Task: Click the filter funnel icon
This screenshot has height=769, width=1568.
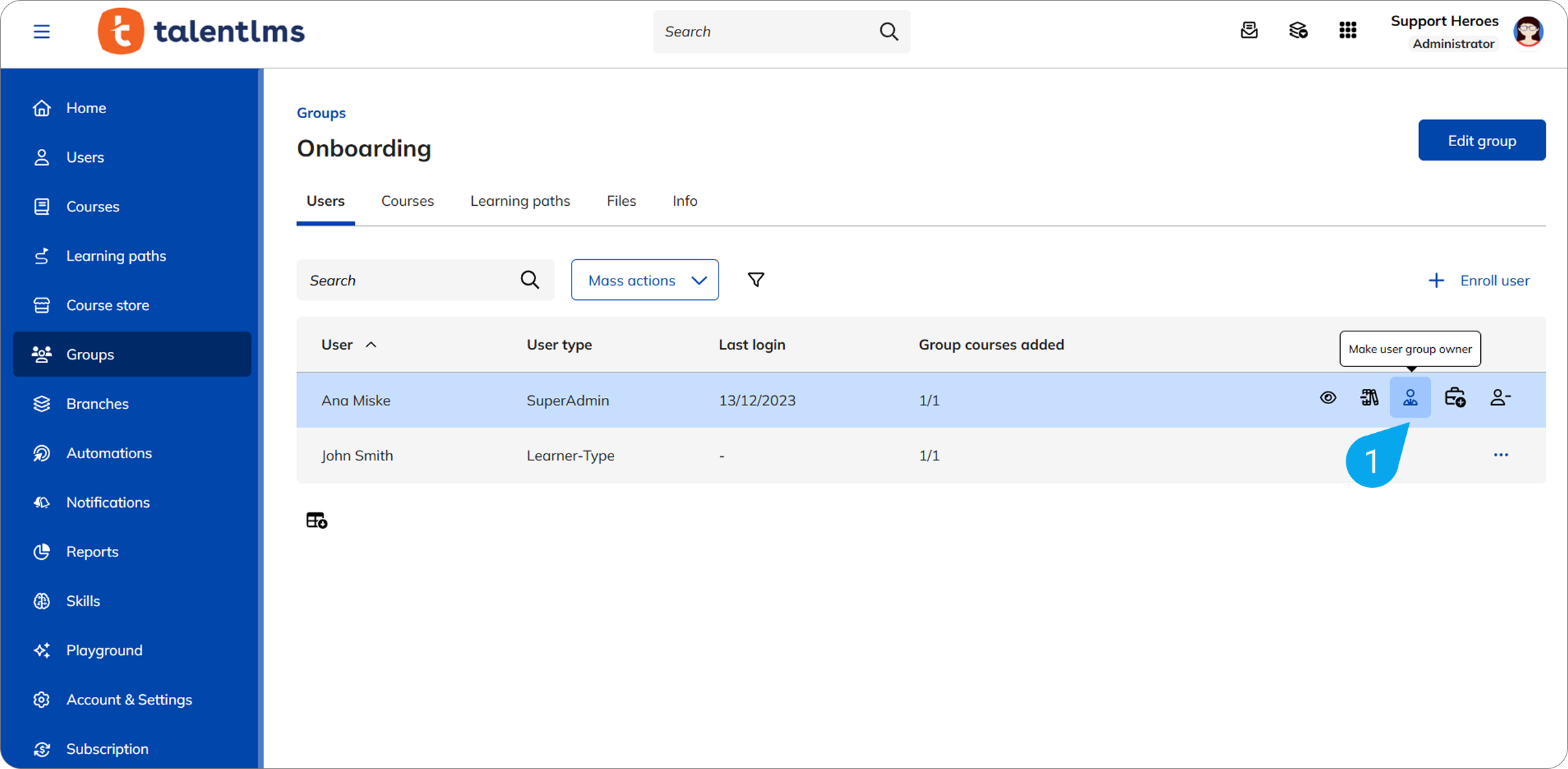Action: click(x=756, y=280)
